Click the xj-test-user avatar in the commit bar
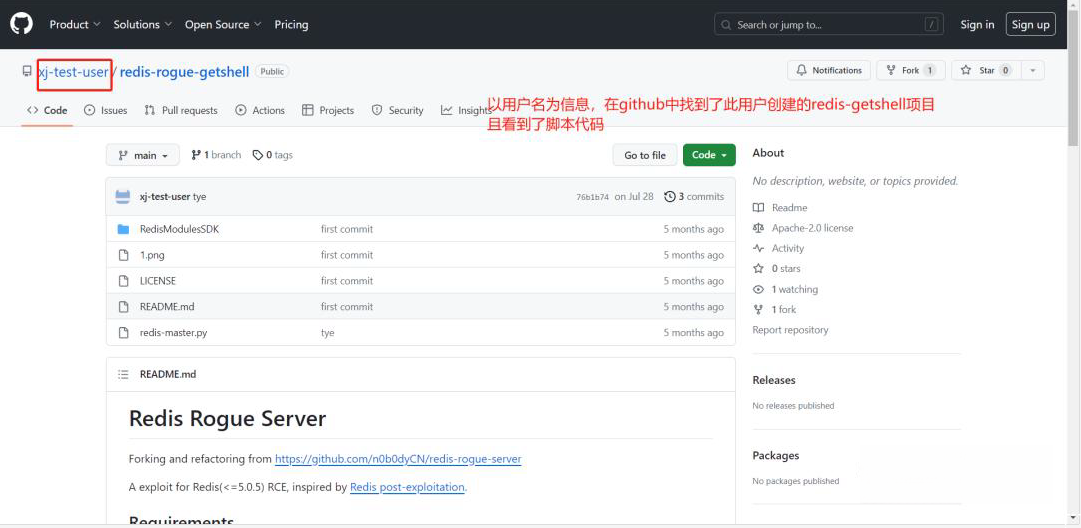Screen dimensions: 1081x528 (x=123, y=196)
